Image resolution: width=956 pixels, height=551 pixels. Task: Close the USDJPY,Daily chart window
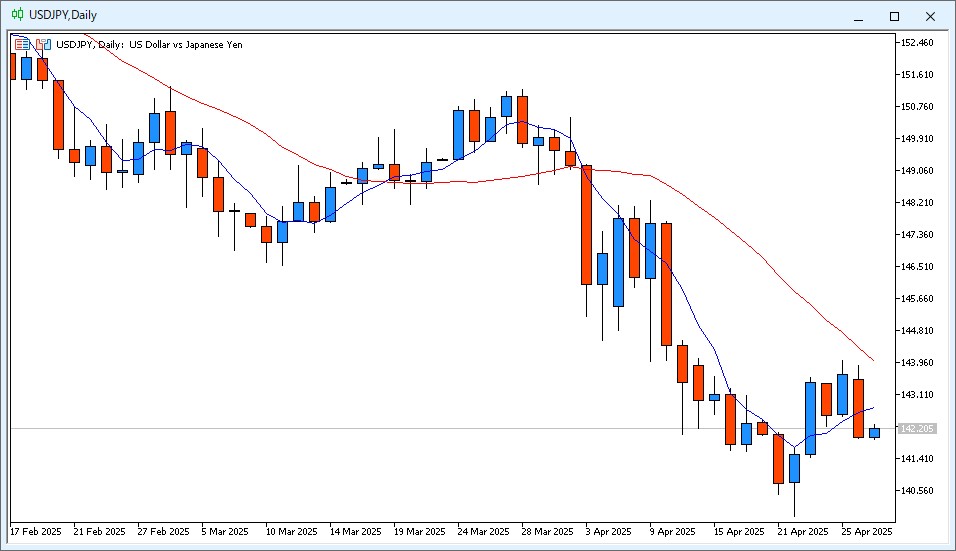pyautogui.click(x=930, y=16)
